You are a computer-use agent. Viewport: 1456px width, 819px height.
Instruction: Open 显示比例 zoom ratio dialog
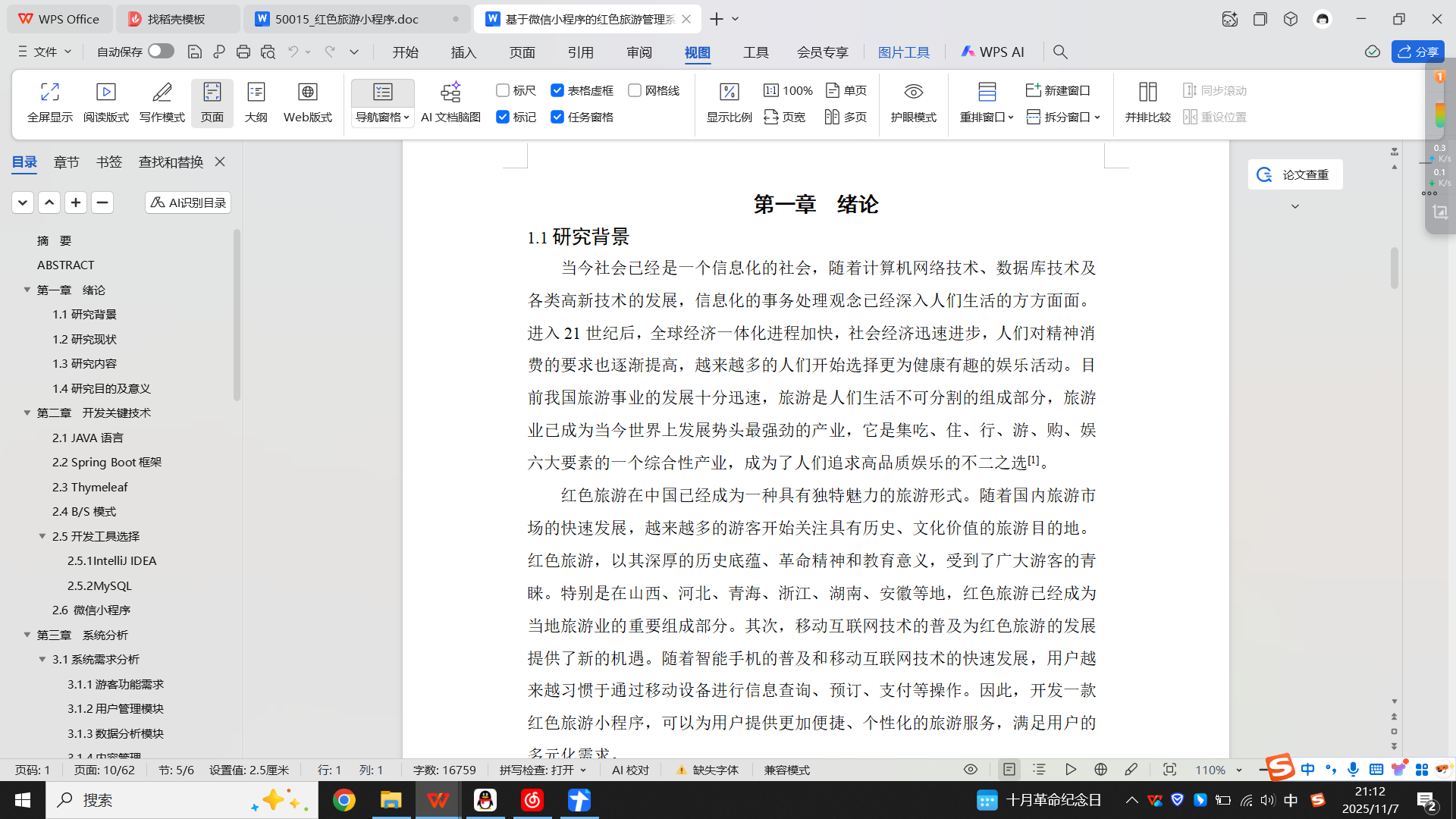(x=729, y=93)
